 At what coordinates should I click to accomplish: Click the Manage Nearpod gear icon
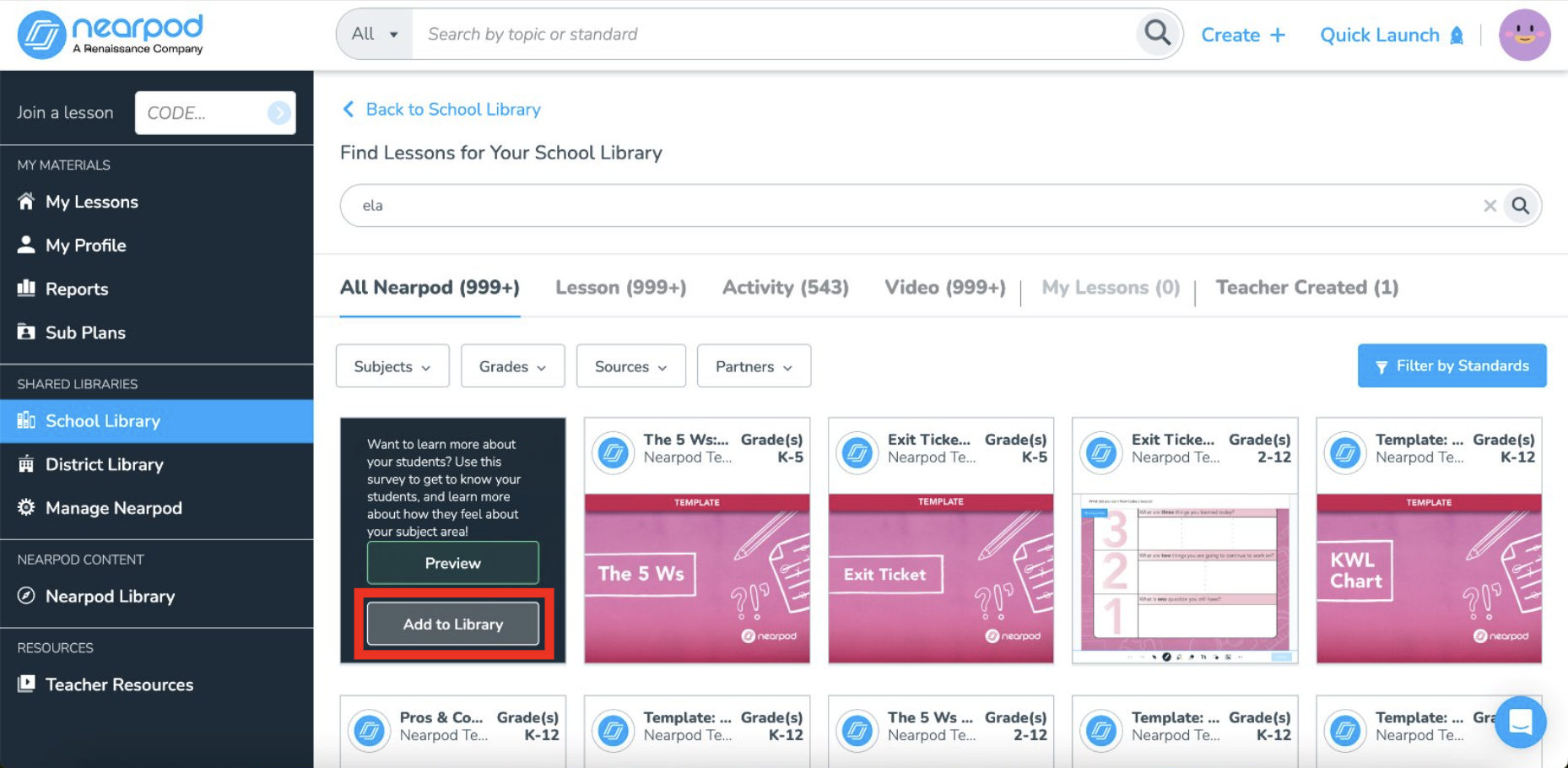(26, 507)
